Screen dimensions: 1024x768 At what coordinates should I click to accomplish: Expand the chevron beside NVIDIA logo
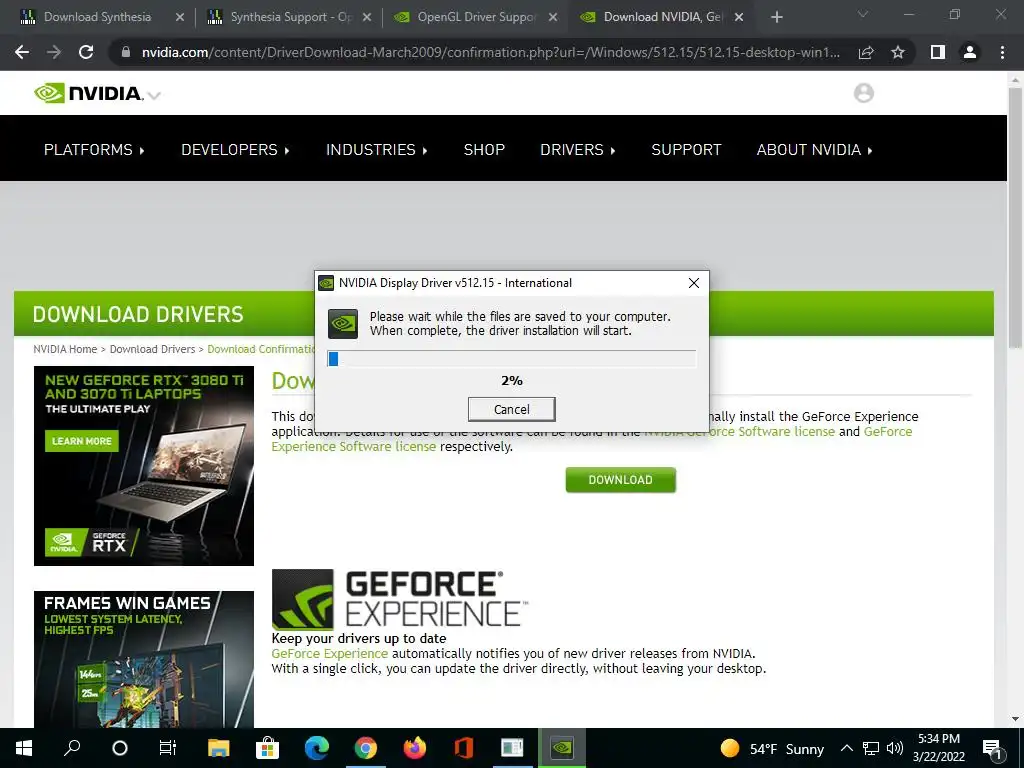(x=154, y=96)
